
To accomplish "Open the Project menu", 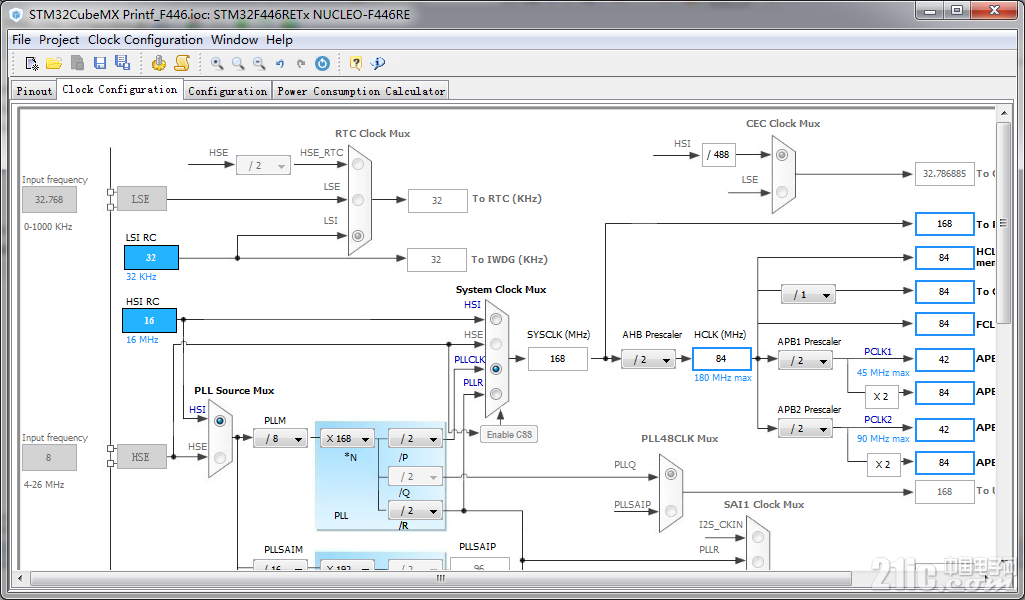I will [59, 39].
